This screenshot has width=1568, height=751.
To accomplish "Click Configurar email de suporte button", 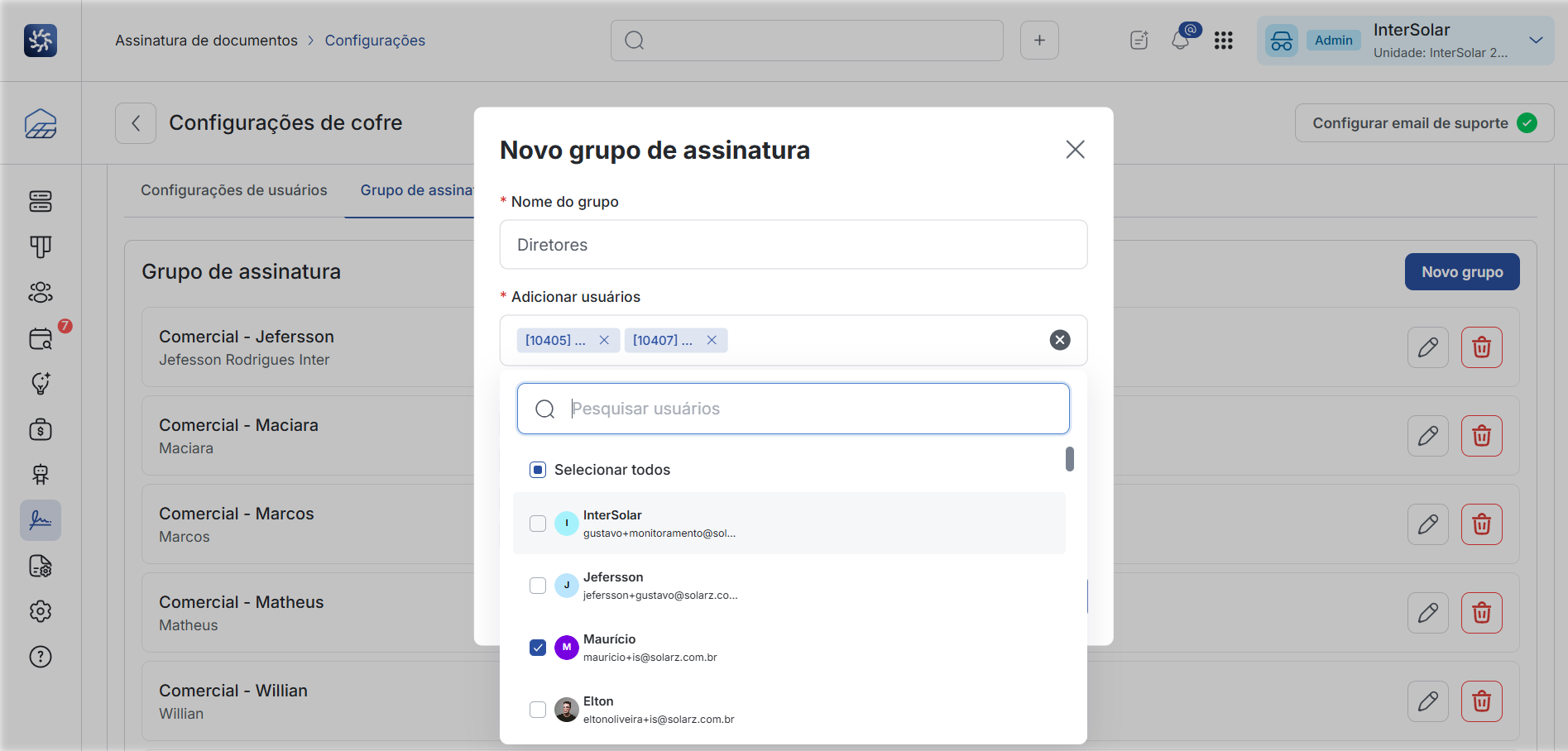I will pyautogui.click(x=1424, y=123).
